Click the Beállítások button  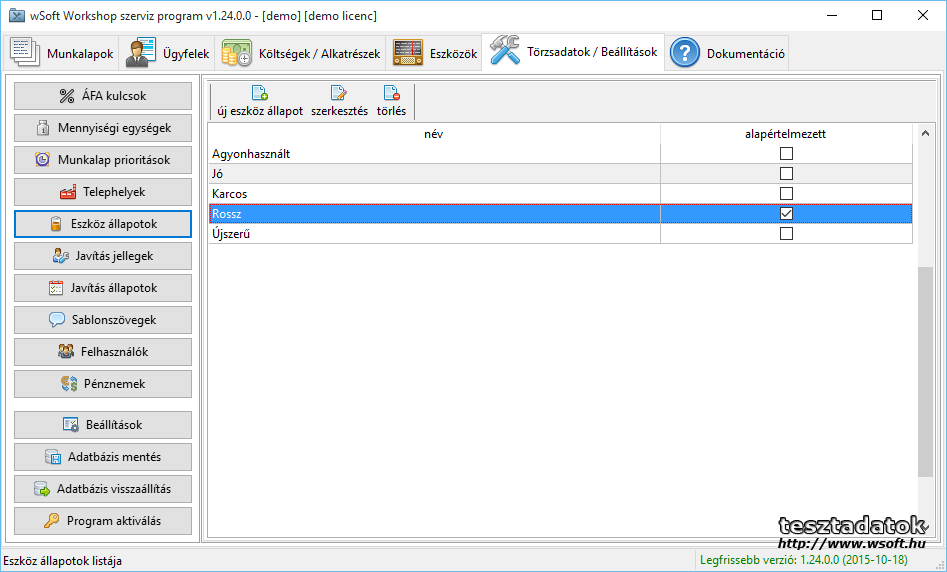pos(103,425)
